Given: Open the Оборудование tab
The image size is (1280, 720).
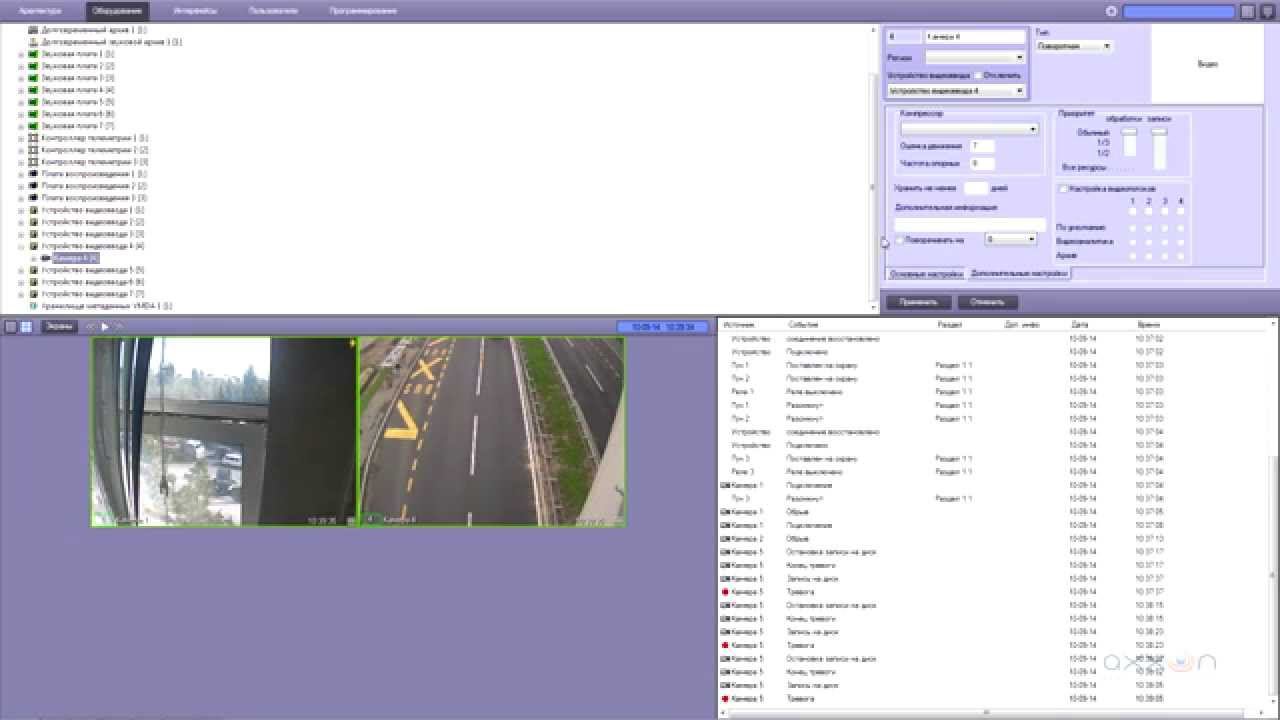Looking at the screenshot, I should [x=116, y=11].
